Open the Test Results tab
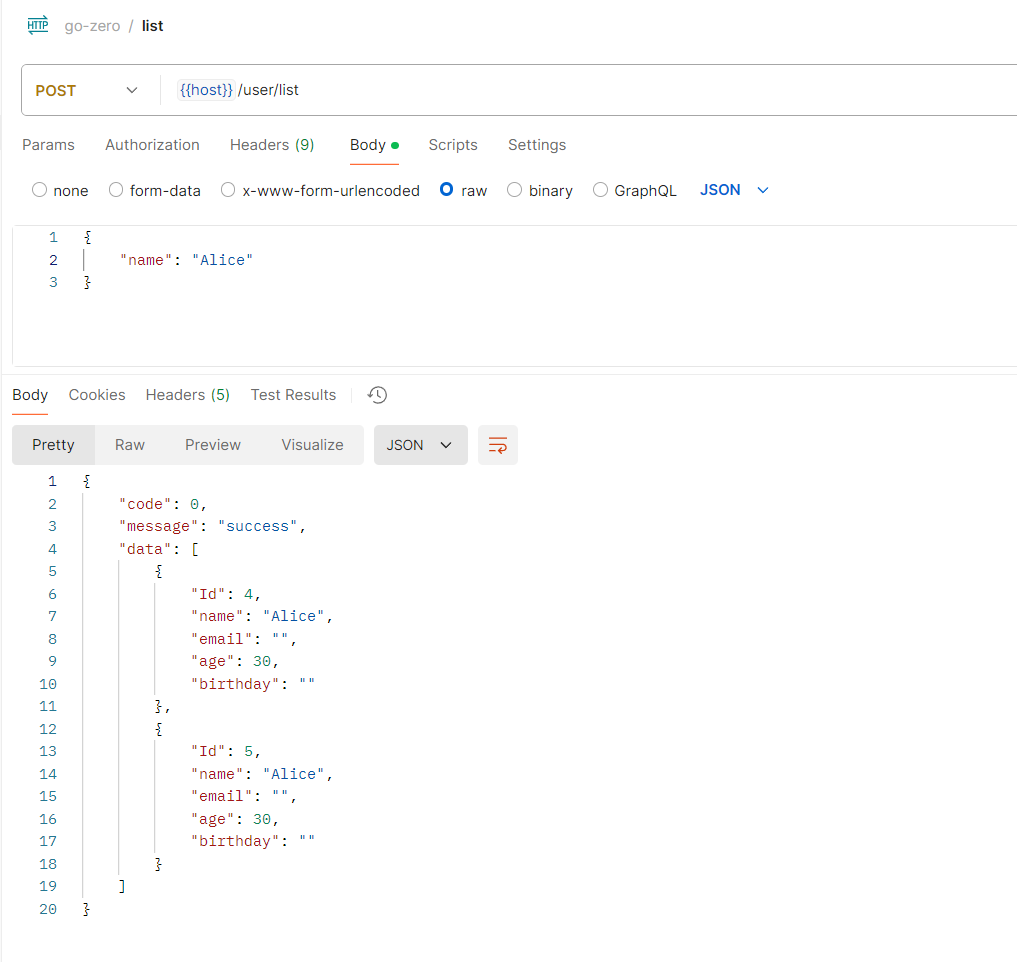 click(x=293, y=395)
